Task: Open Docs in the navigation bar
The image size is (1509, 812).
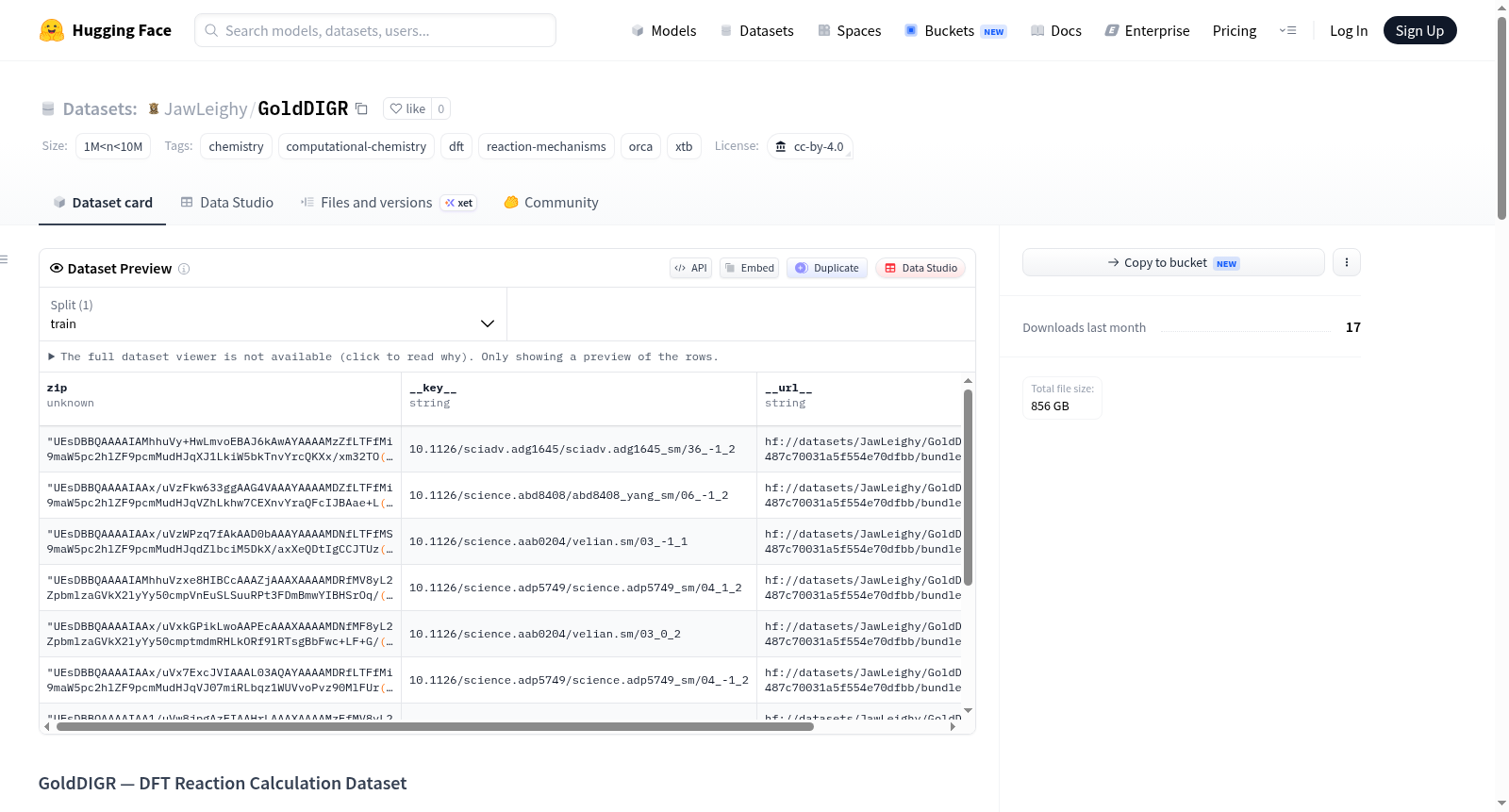Action: (1056, 30)
